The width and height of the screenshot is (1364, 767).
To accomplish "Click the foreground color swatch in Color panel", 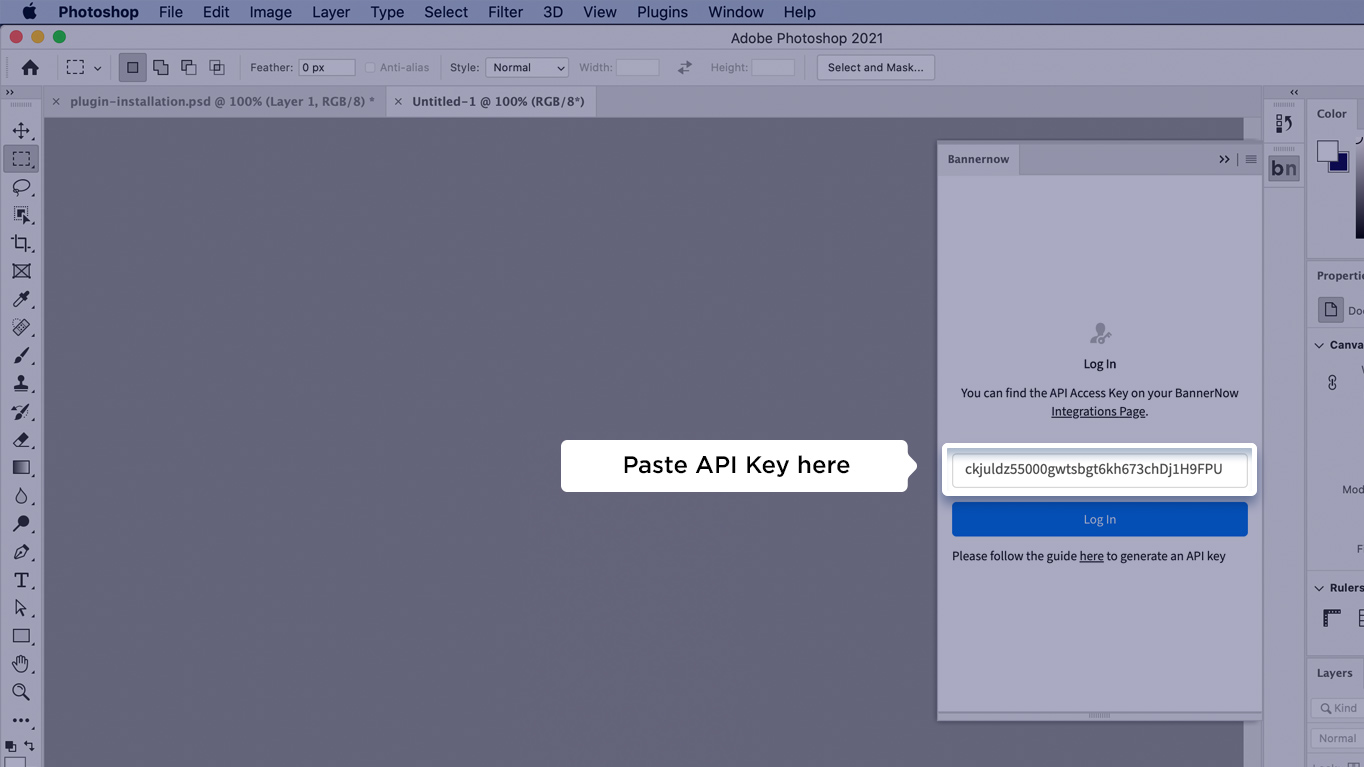I will pos(1328,151).
